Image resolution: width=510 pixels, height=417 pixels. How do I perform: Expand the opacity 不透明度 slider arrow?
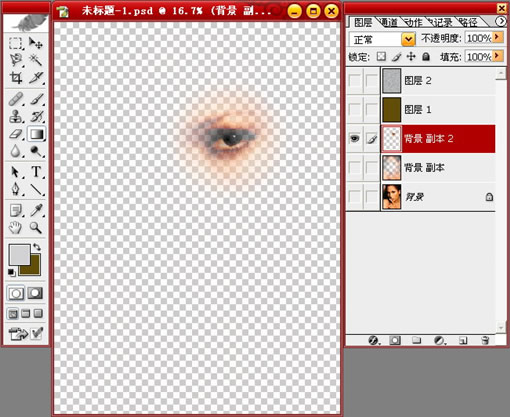pos(497,37)
